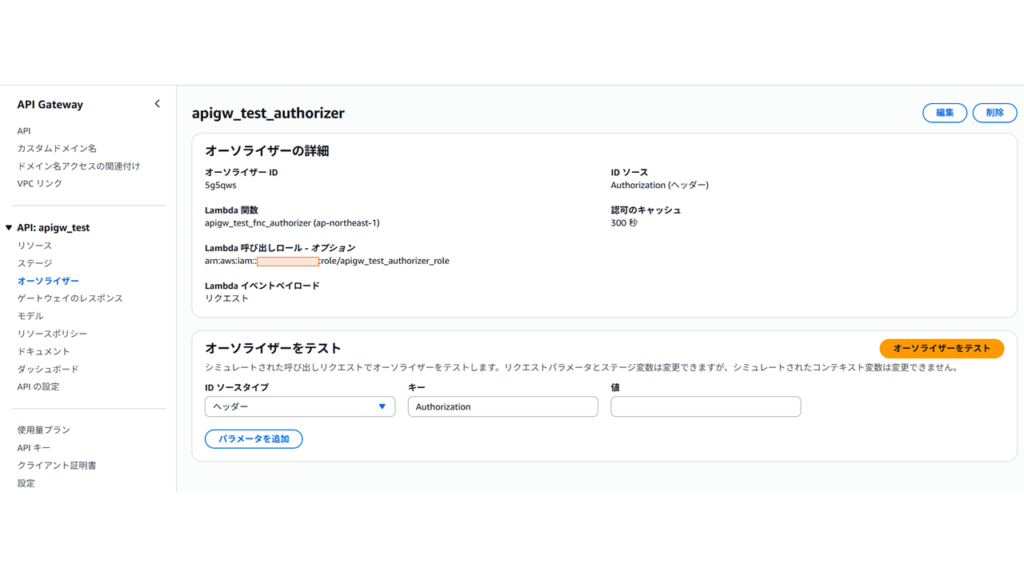Click the オーソライザーの詳細 heading
The width and height of the screenshot is (1024, 576).
tap(267, 151)
